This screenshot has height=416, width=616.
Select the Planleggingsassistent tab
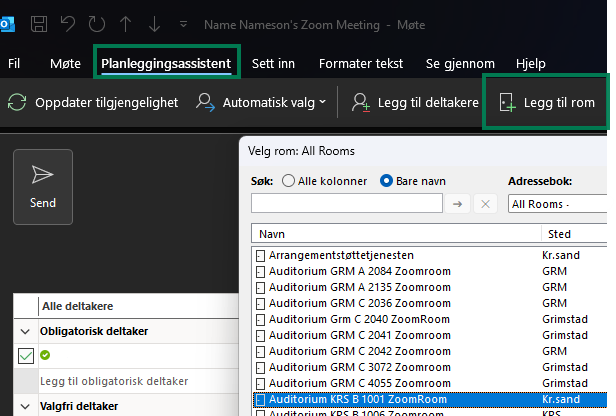[x=166, y=63]
